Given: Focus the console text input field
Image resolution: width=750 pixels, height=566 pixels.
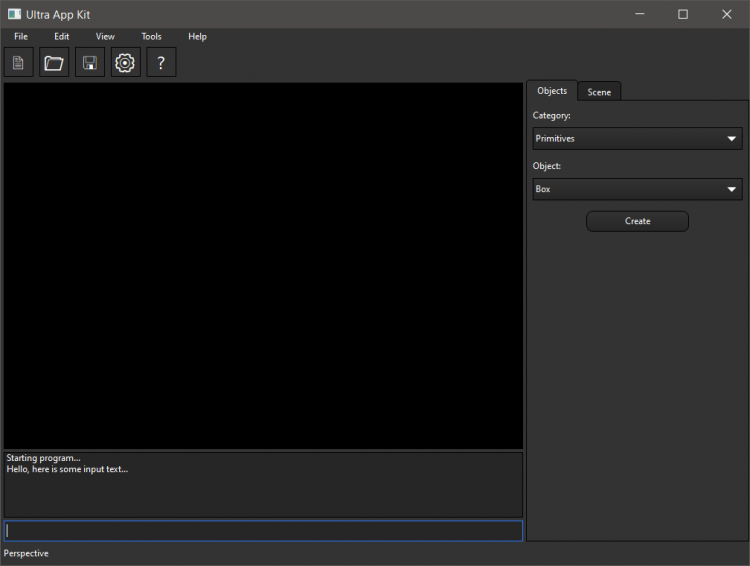Looking at the screenshot, I should pyautogui.click(x=264, y=531).
